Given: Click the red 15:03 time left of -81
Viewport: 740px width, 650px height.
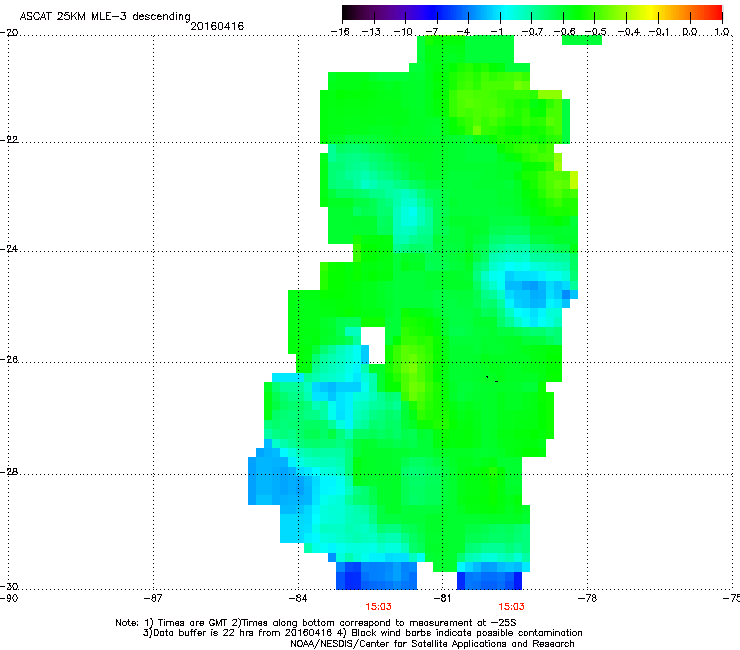Looking at the screenshot, I should click(378, 607).
